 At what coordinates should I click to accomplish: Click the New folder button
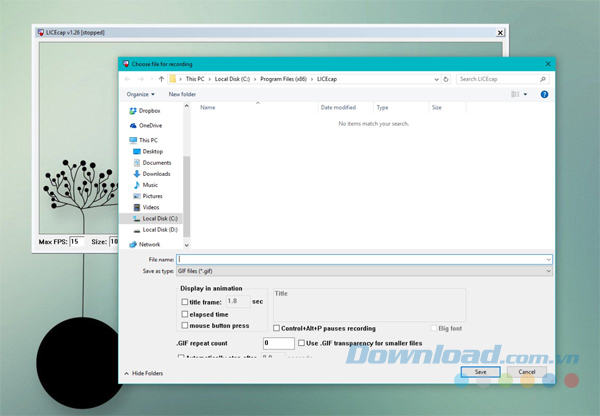182,94
